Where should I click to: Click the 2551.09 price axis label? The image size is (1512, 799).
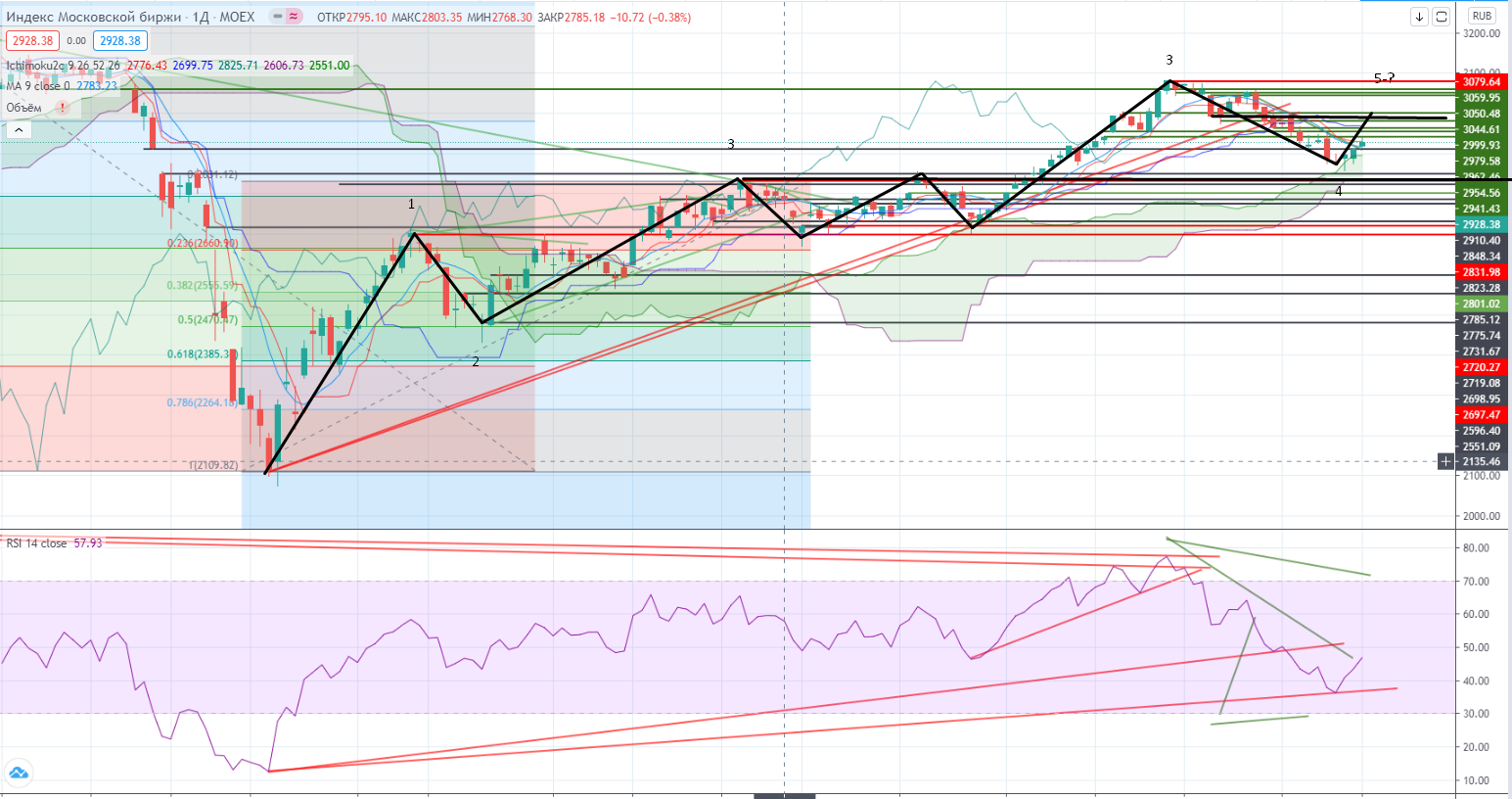[x=1482, y=446]
